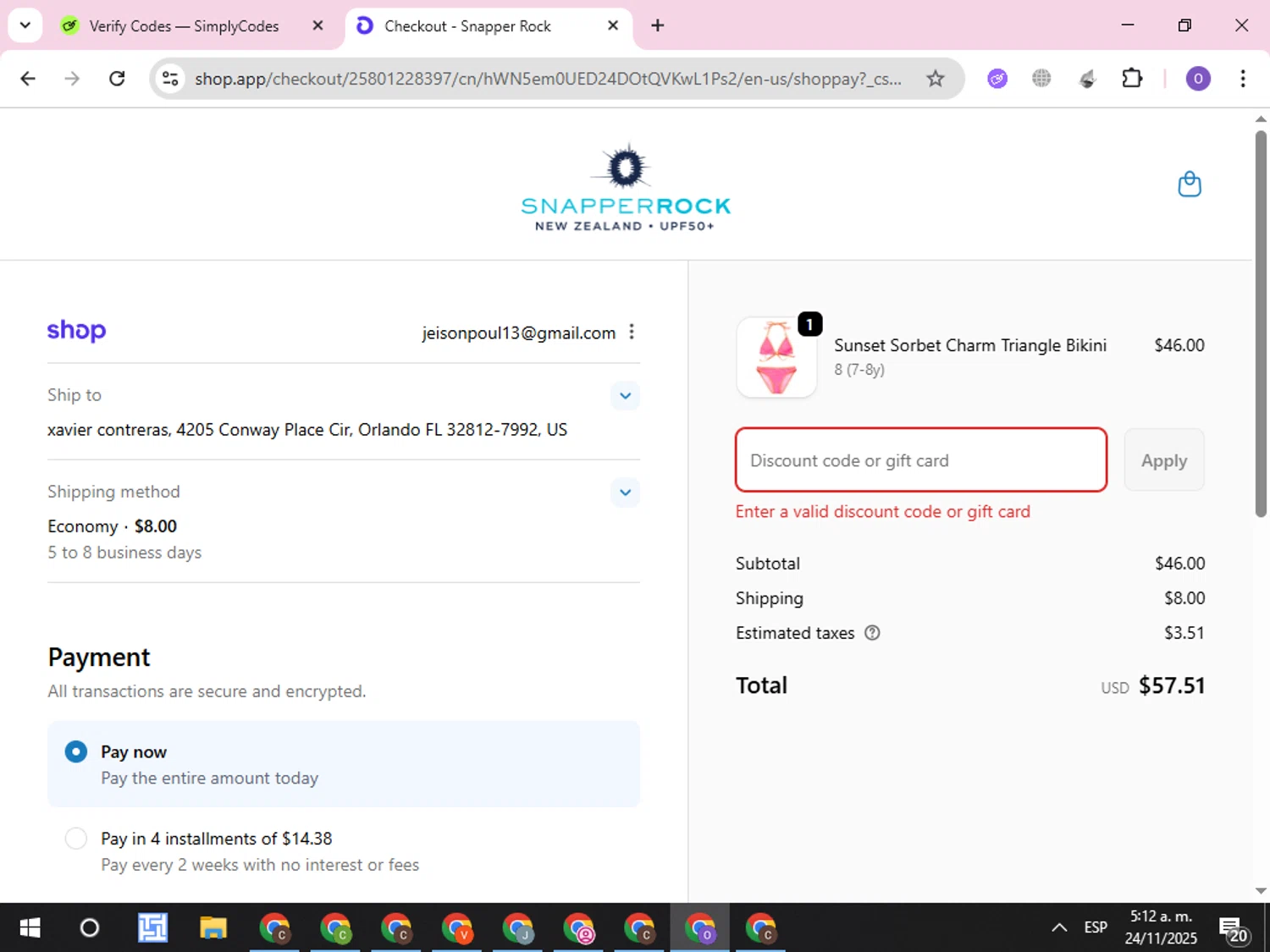The image size is (1270, 952).
Task: Bookmark this page with the star icon
Action: [x=935, y=79]
